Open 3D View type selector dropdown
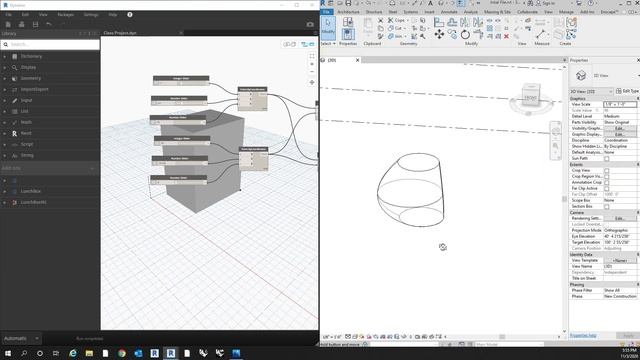 [591, 91]
